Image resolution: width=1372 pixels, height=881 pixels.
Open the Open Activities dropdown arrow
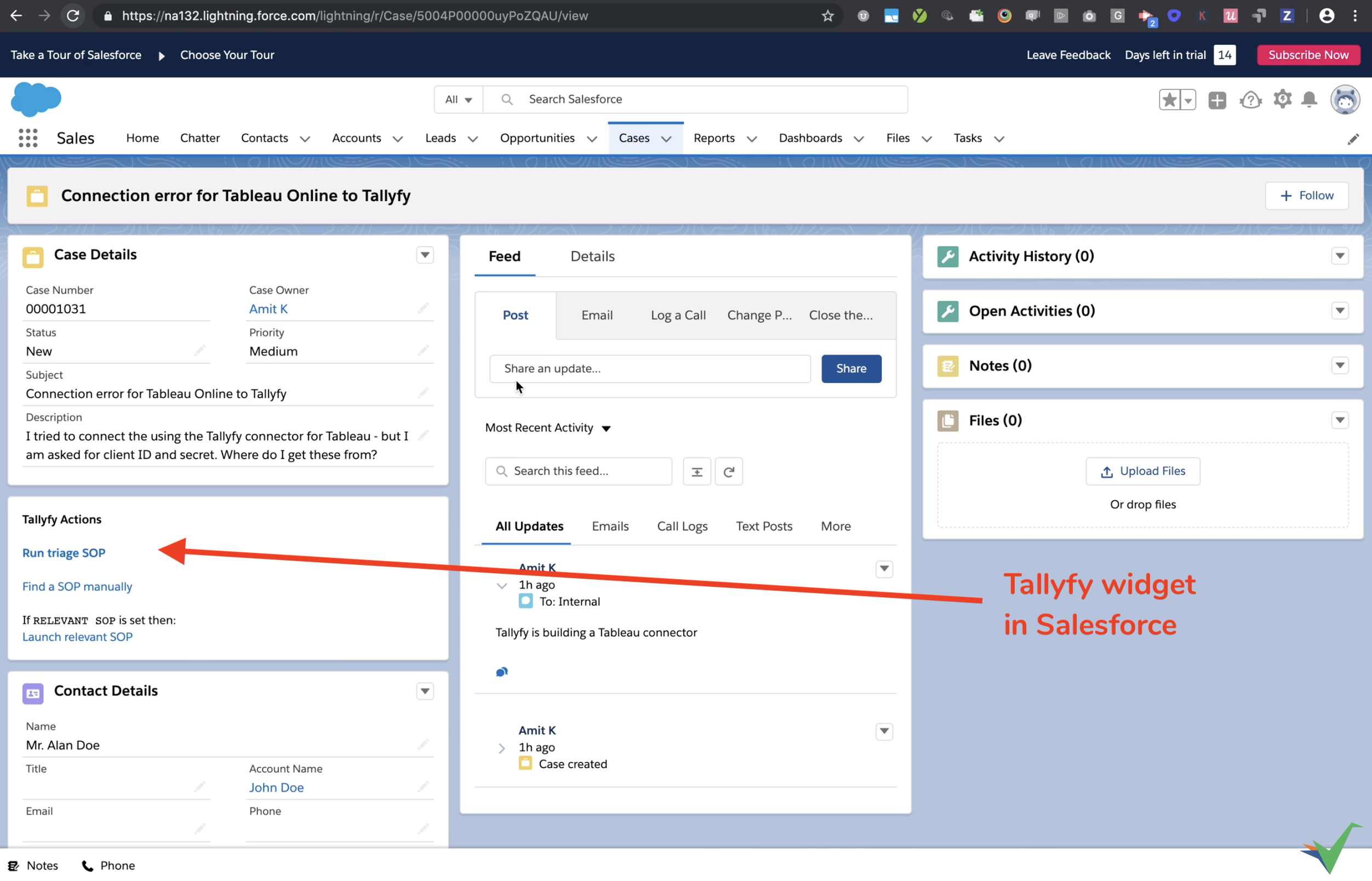[x=1340, y=311]
